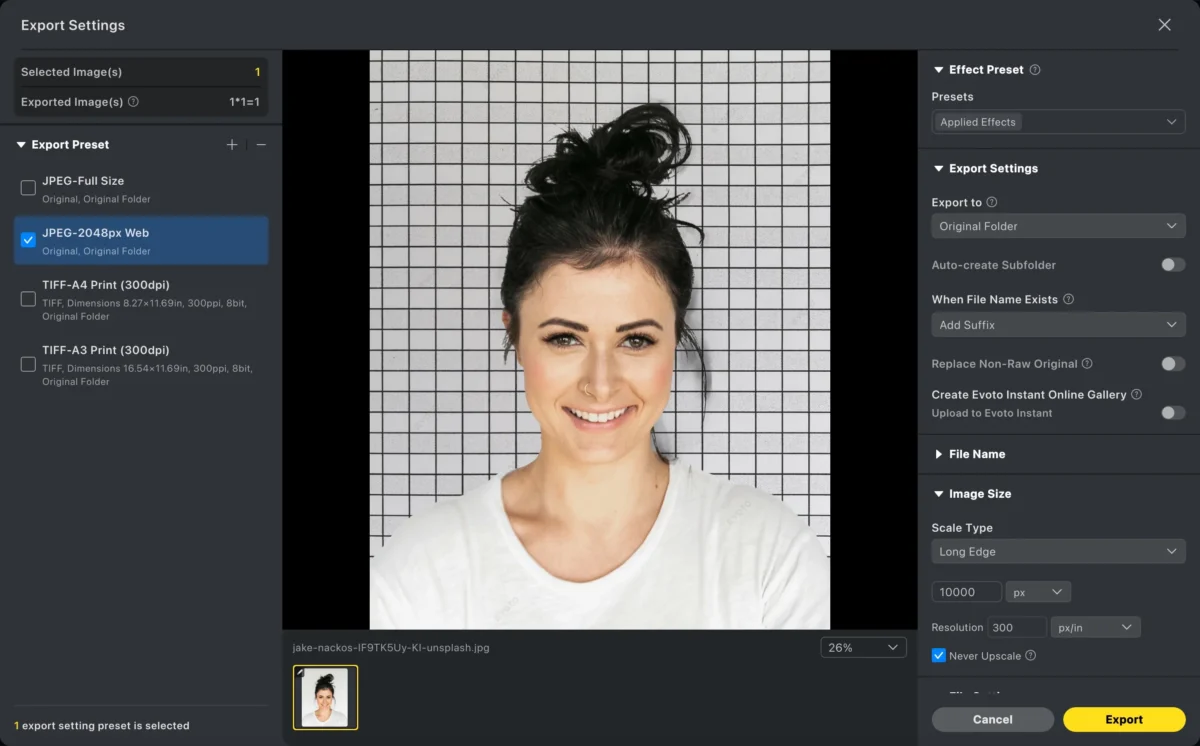Screen dimensions: 1200x746
Task: Uncheck the Never Upscale checkbox
Action: tap(938, 656)
